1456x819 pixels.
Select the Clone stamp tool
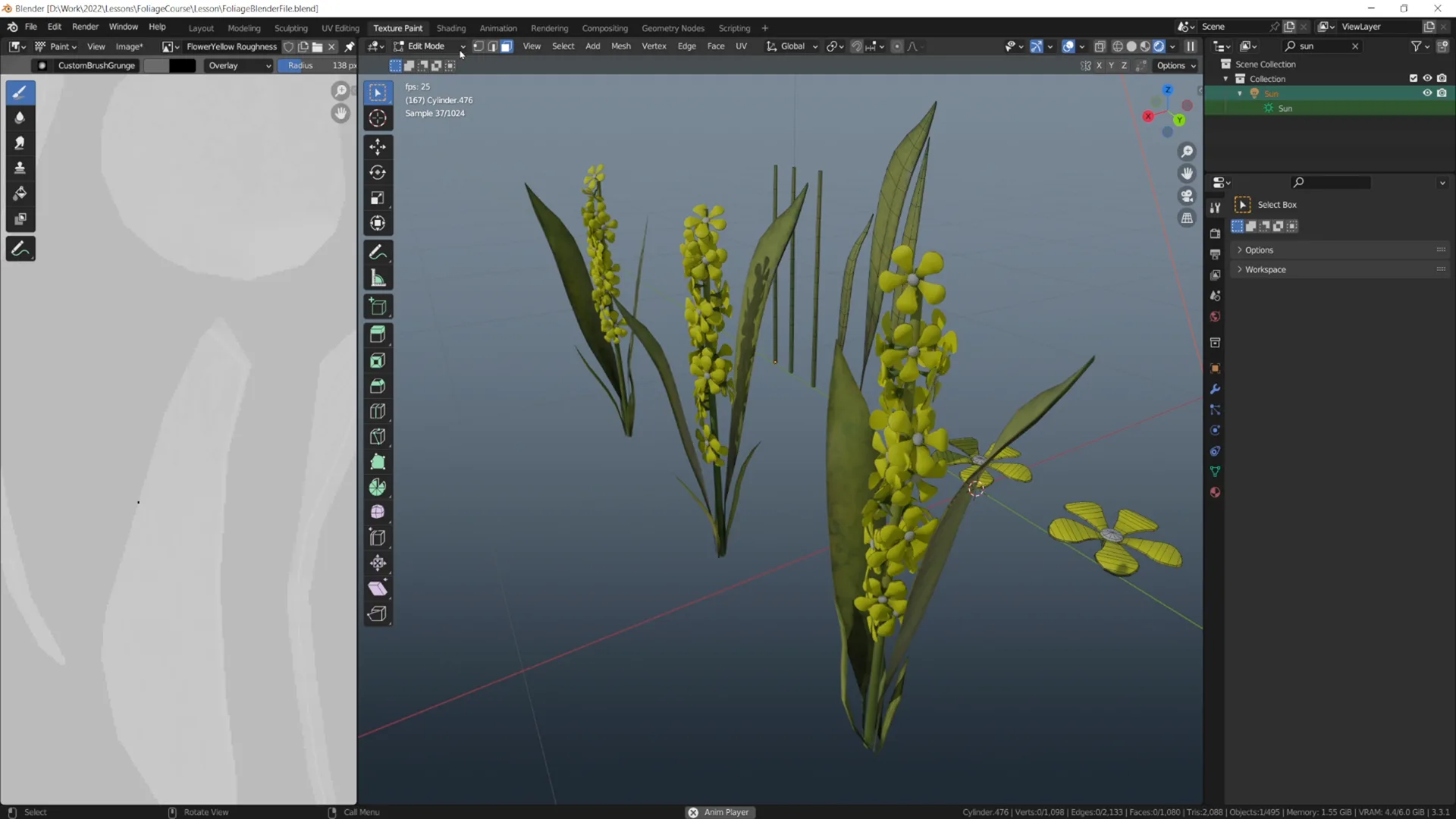coord(20,168)
